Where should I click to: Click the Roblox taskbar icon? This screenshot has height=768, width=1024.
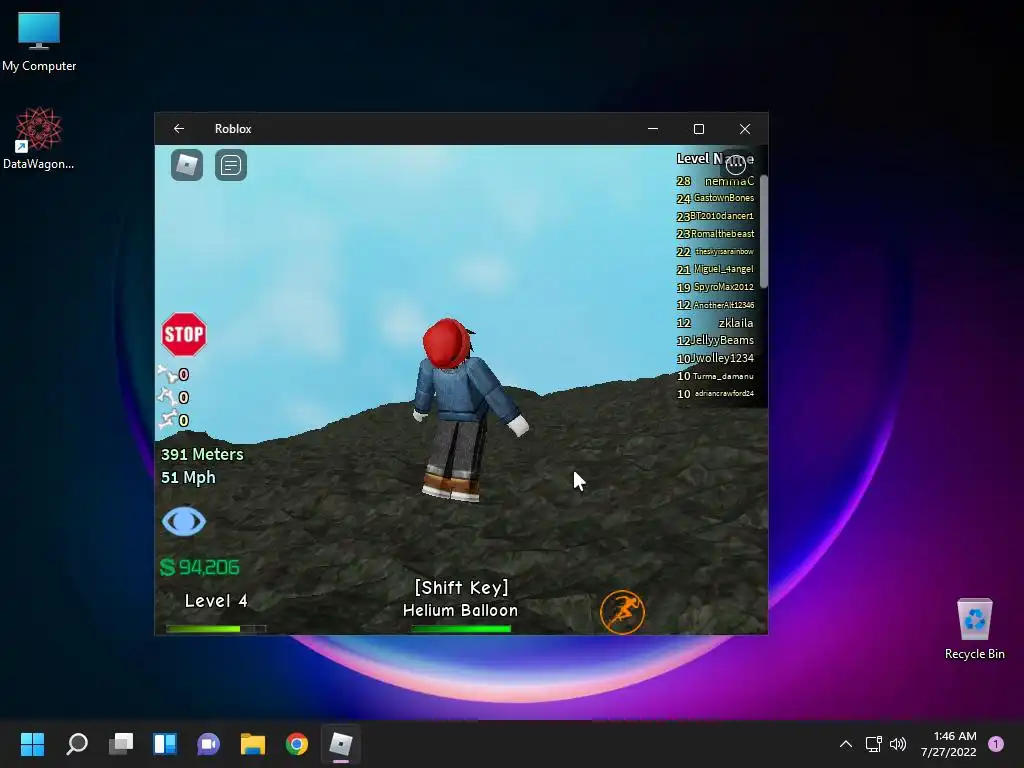[341, 744]
